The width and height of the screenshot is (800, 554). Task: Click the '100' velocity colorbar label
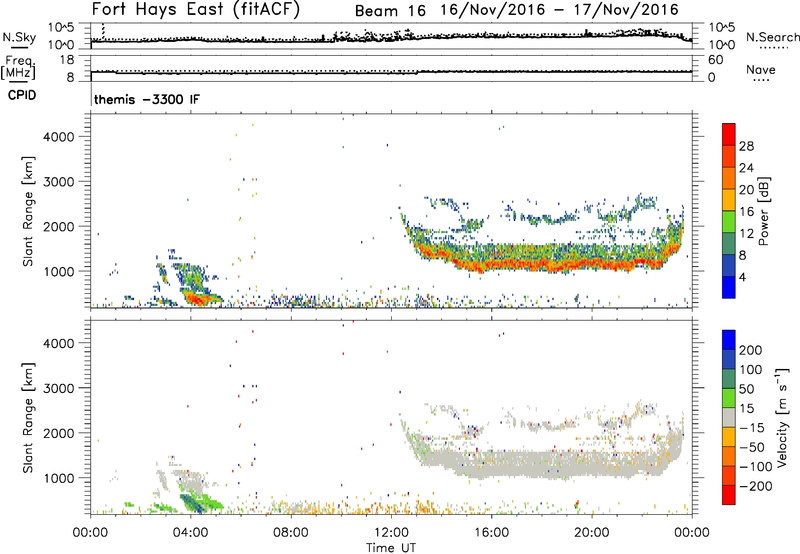[x=751, y=370]
